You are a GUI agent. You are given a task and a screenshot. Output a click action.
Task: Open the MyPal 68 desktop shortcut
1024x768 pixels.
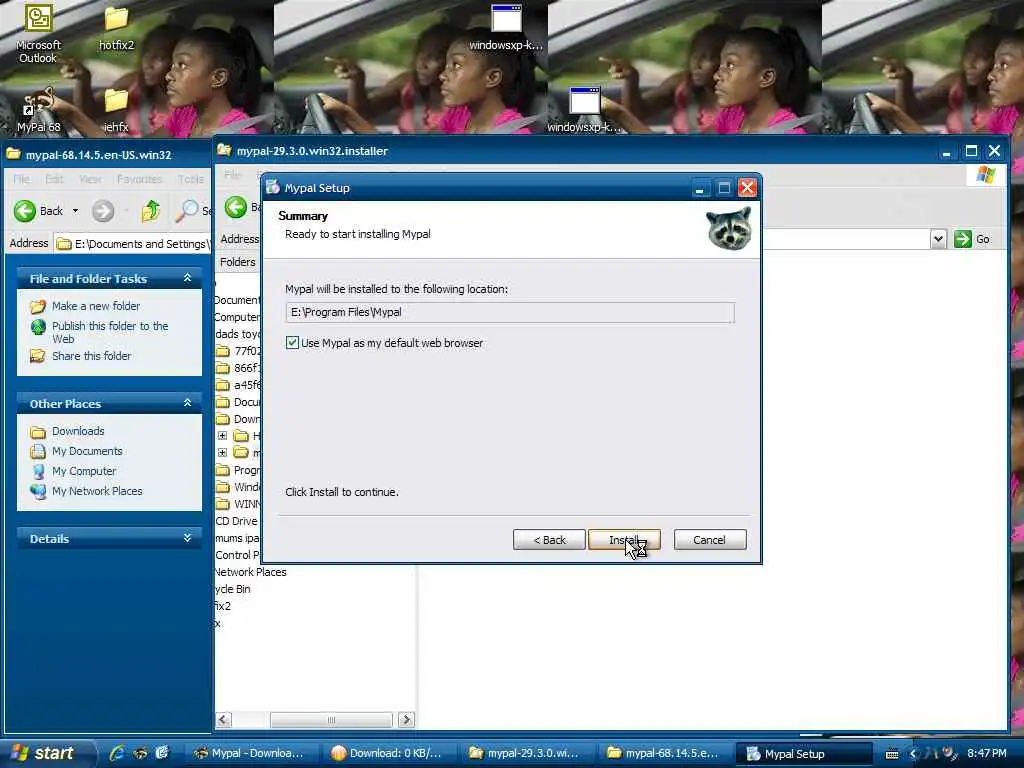[x=38, y=110]
